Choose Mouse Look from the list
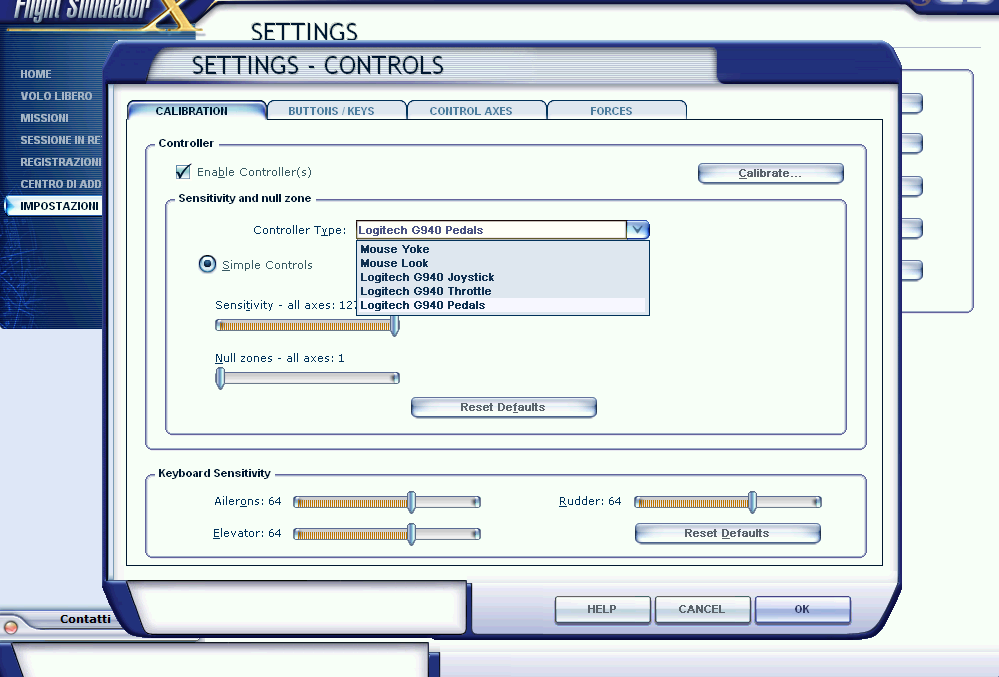Image resolution: width=999 pixels, height=677 pixels. click(502, 263)
